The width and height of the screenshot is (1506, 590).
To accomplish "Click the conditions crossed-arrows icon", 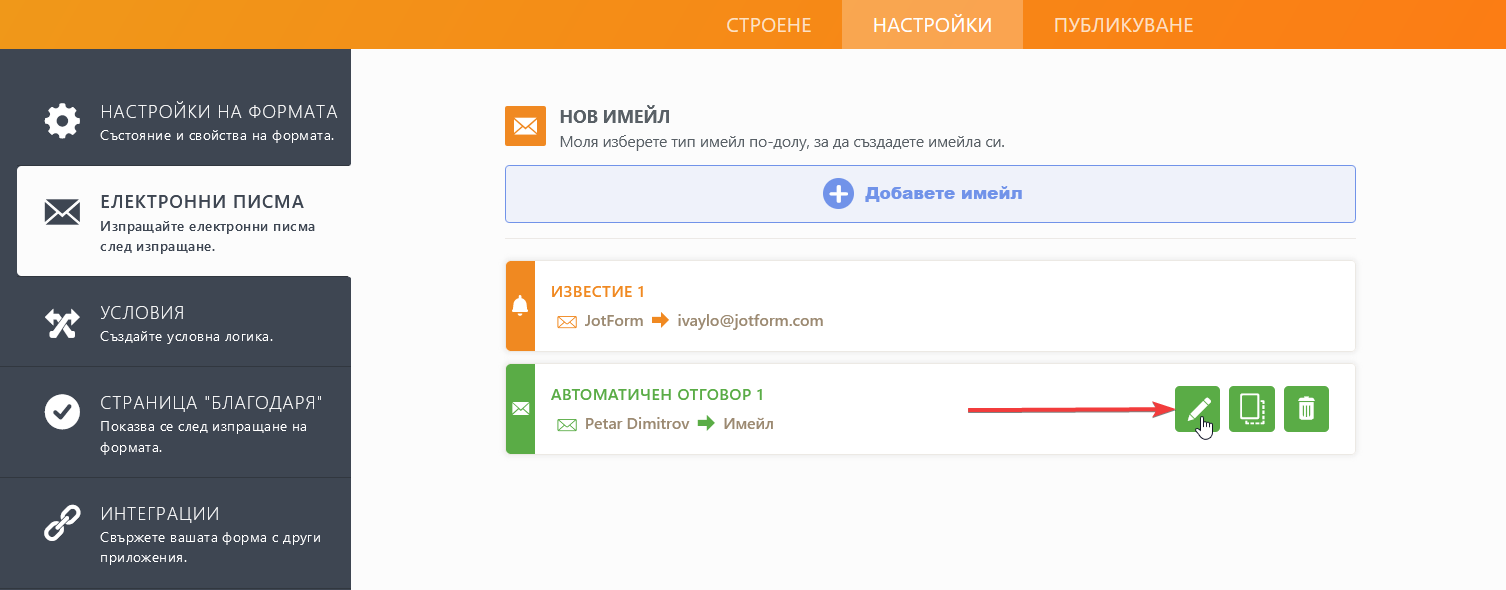I will point(62,322).
